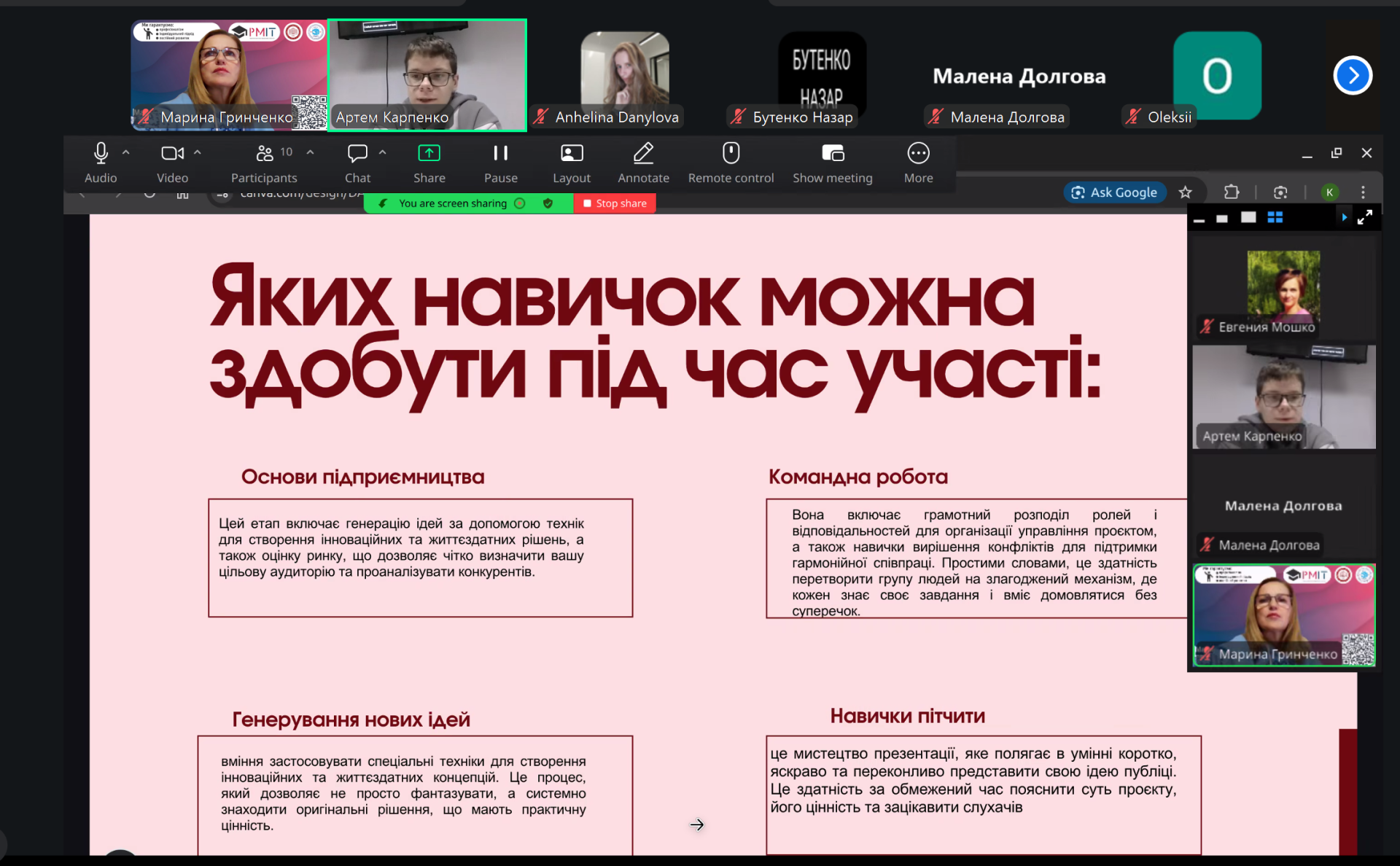The height and width of the screenshot is (866, 1400).
Task: Open Chrome three-dot menu
Action: tap(1362, 192)
